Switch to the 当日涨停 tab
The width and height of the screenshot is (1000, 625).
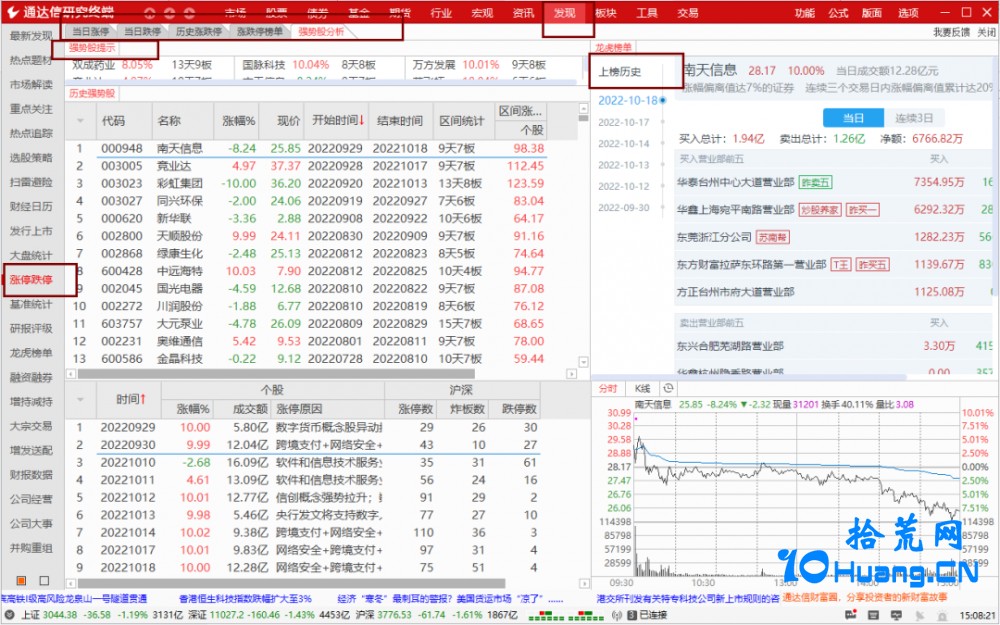[x=90, y=31]
